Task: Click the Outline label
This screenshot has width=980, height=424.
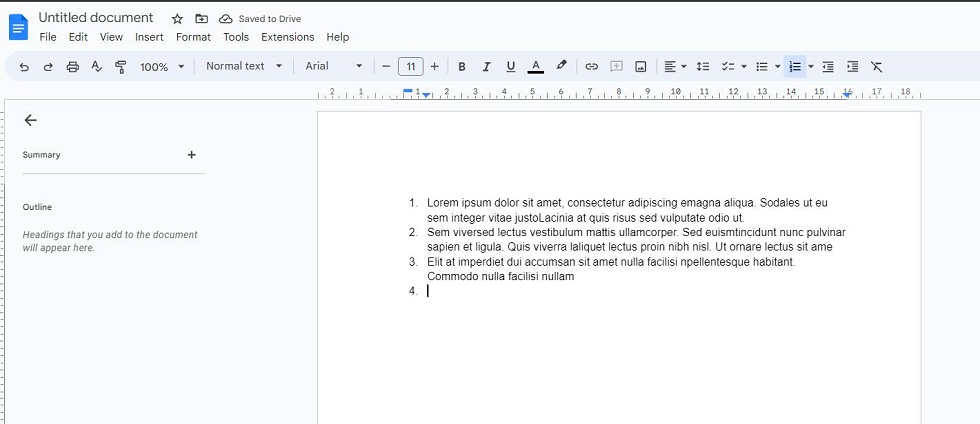Action: (37, 207)
